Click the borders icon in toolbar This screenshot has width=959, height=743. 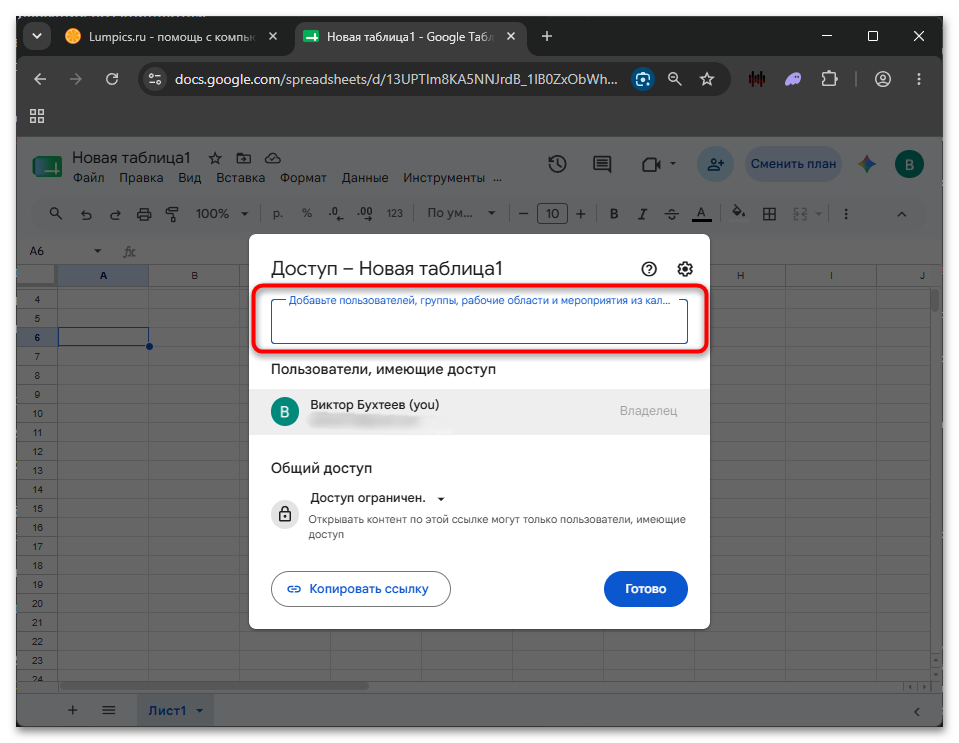(769, 214)
